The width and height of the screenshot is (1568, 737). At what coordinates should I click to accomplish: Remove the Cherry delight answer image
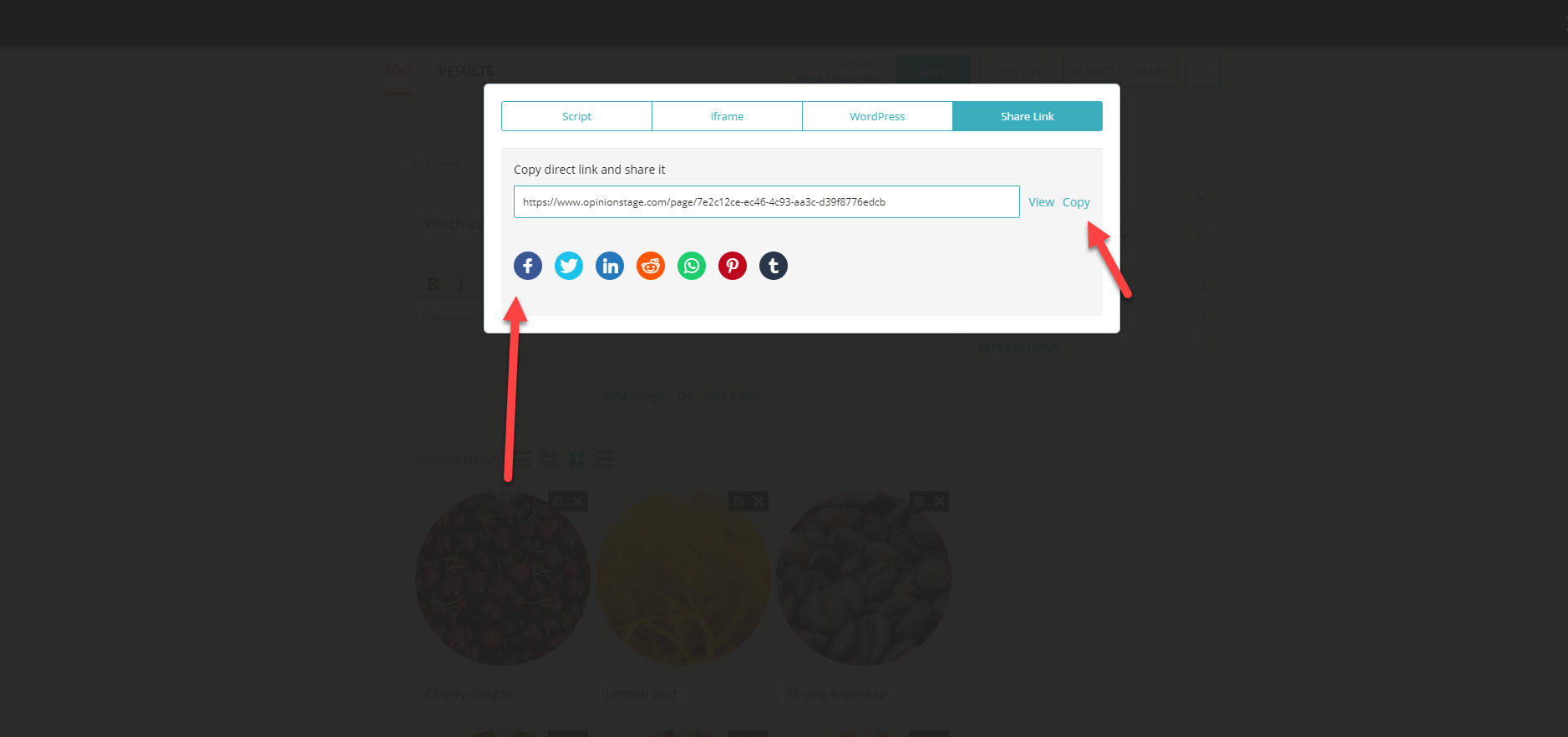(578, 501)
